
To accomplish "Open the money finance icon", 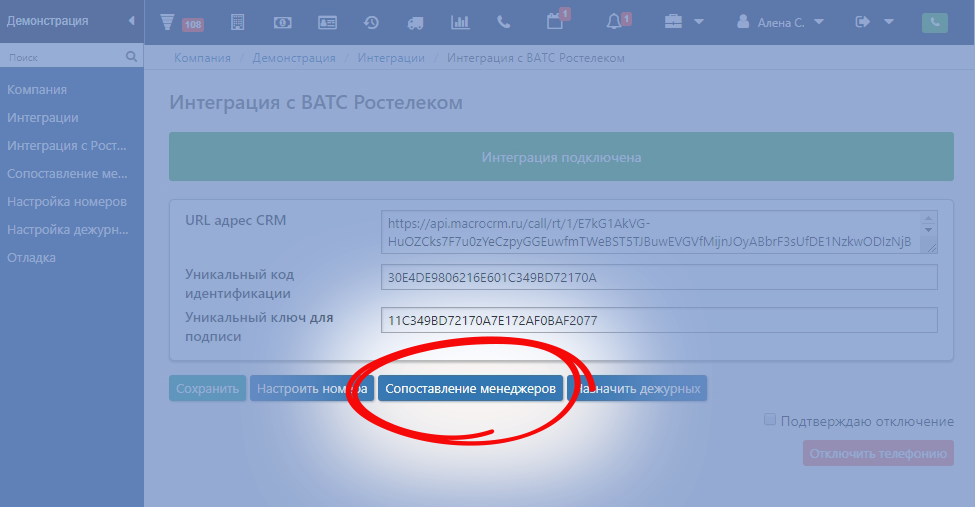I will pyautogui.click(x=283, y=22).
